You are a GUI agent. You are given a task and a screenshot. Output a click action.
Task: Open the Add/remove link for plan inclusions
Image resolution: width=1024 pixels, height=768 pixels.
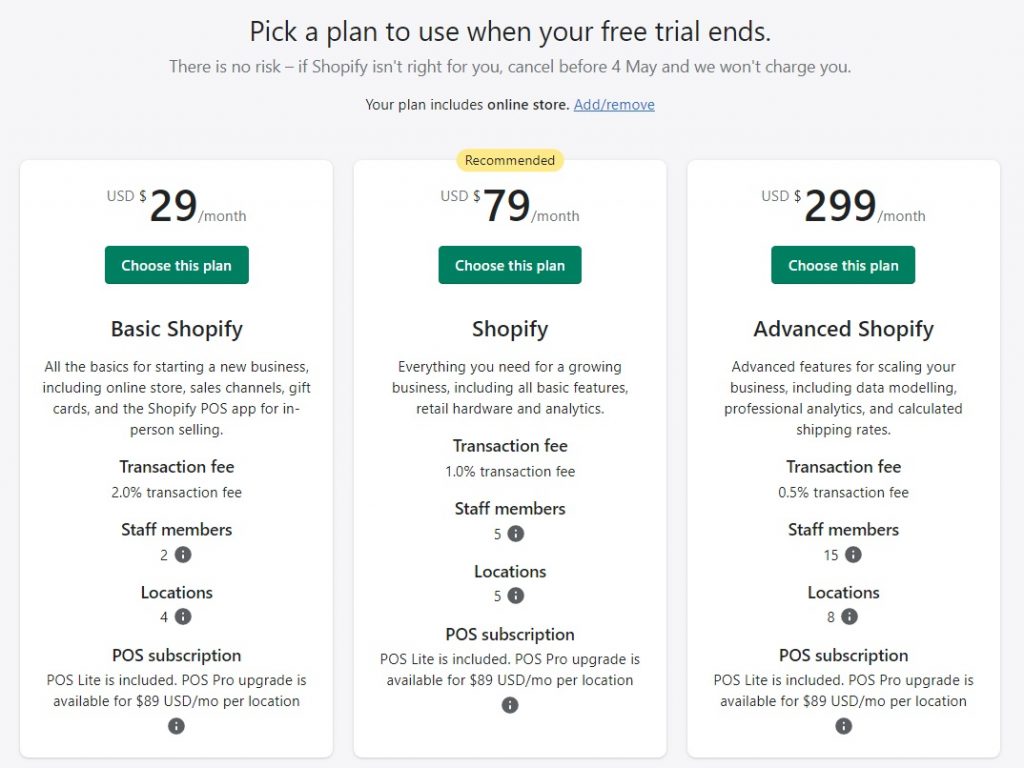(614, 104)
